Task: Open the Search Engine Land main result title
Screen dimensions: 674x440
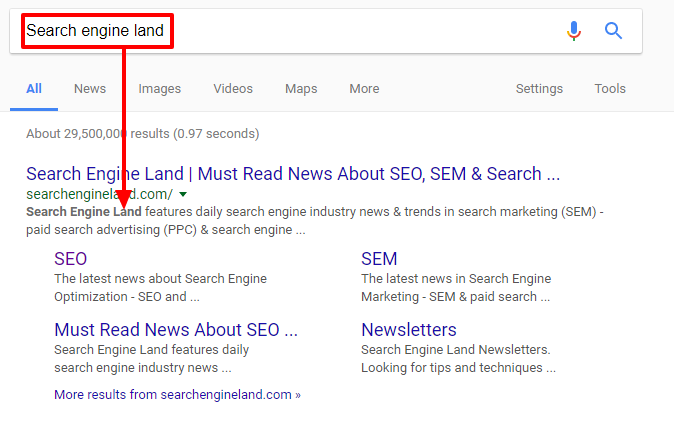Action: tap(293, 174)
